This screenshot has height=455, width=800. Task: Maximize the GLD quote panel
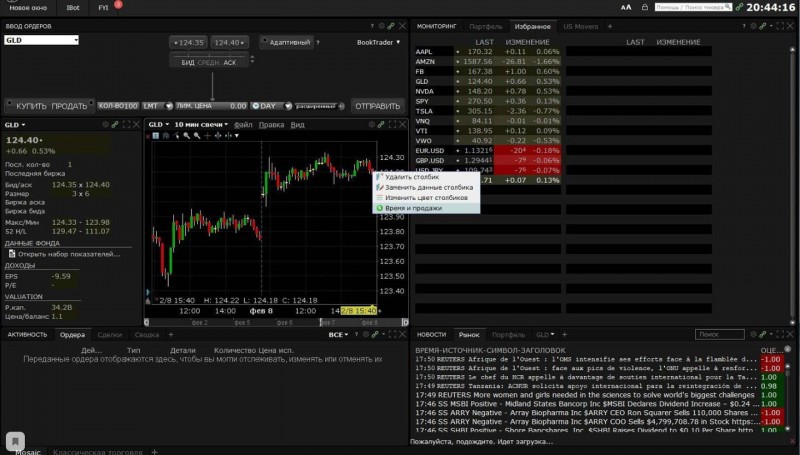pyautogui.click(x=126, y=124)
